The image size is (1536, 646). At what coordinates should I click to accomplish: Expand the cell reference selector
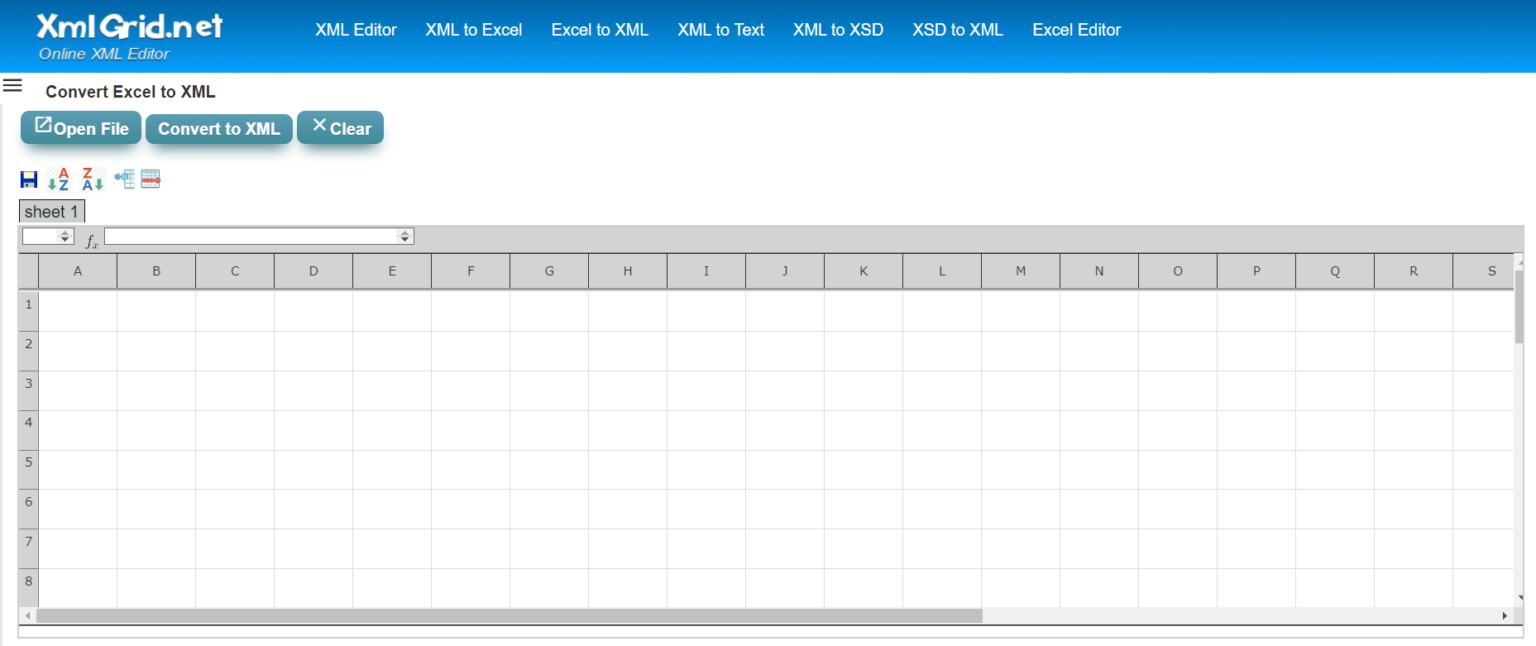click(66, 236)
